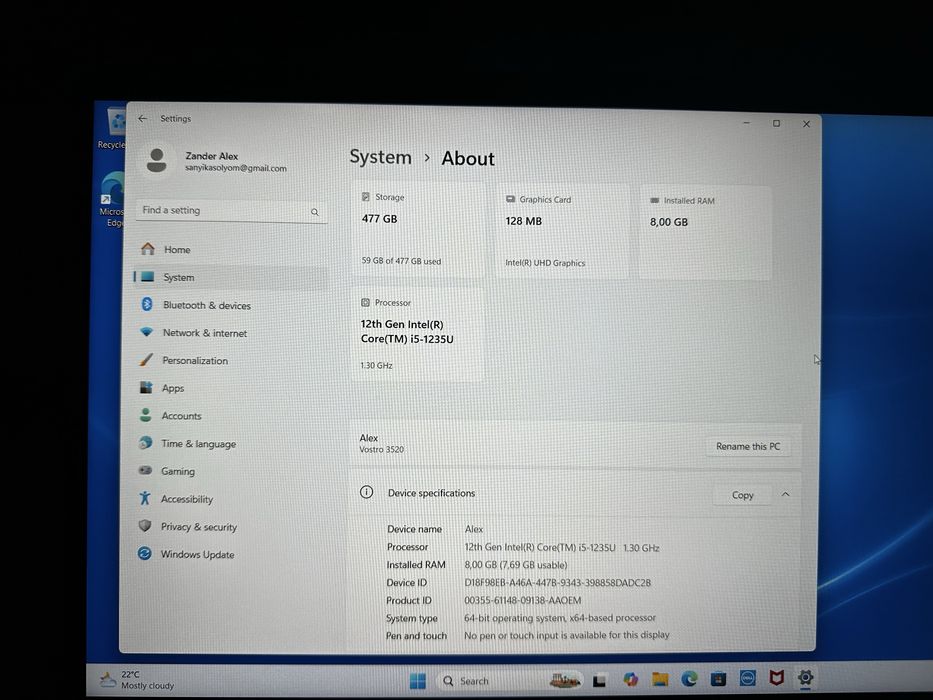The width and height of the screenshot is (933, 700).
Task: Open McAfee from the taskbar
Action: [776, 677]
